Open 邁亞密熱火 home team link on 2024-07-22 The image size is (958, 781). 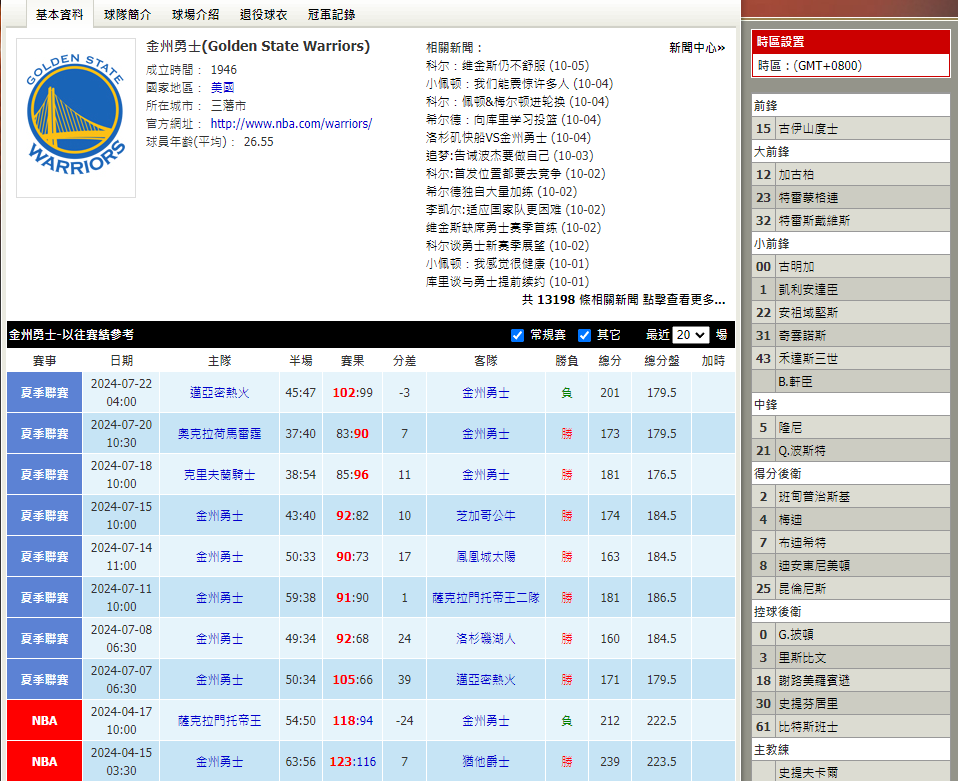219,393
